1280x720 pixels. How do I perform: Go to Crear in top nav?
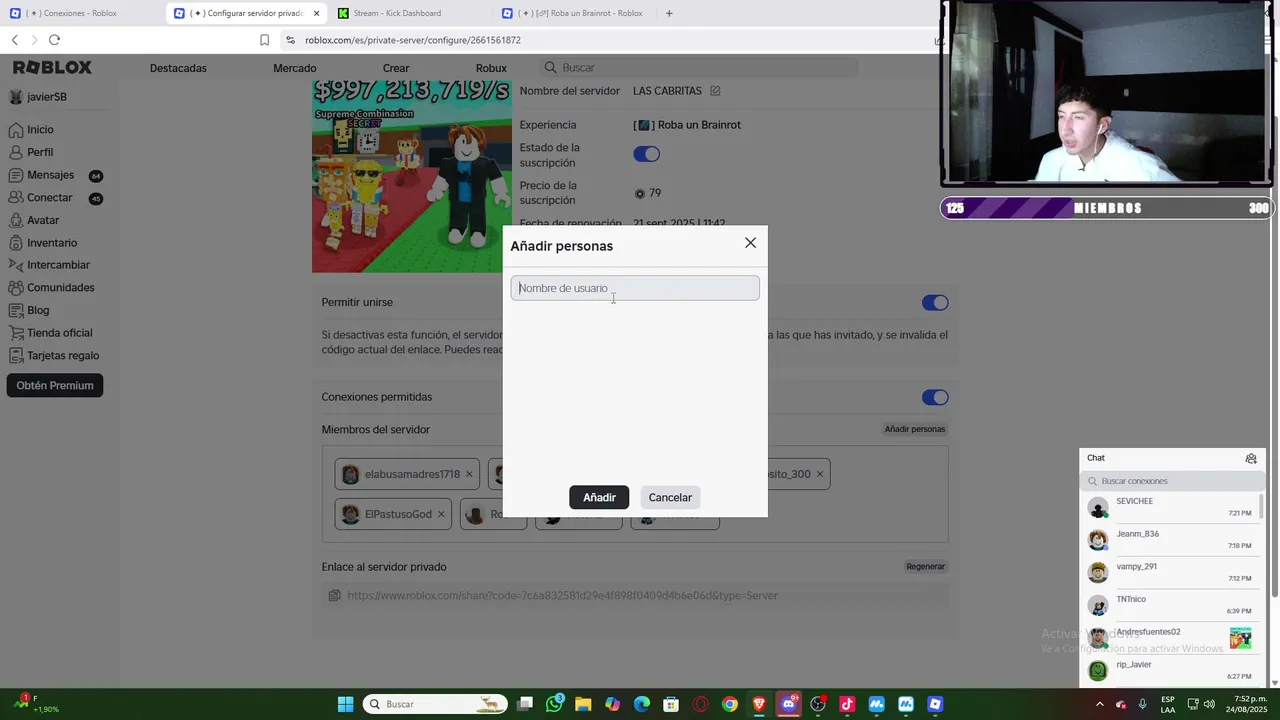[x=396, y=68]
